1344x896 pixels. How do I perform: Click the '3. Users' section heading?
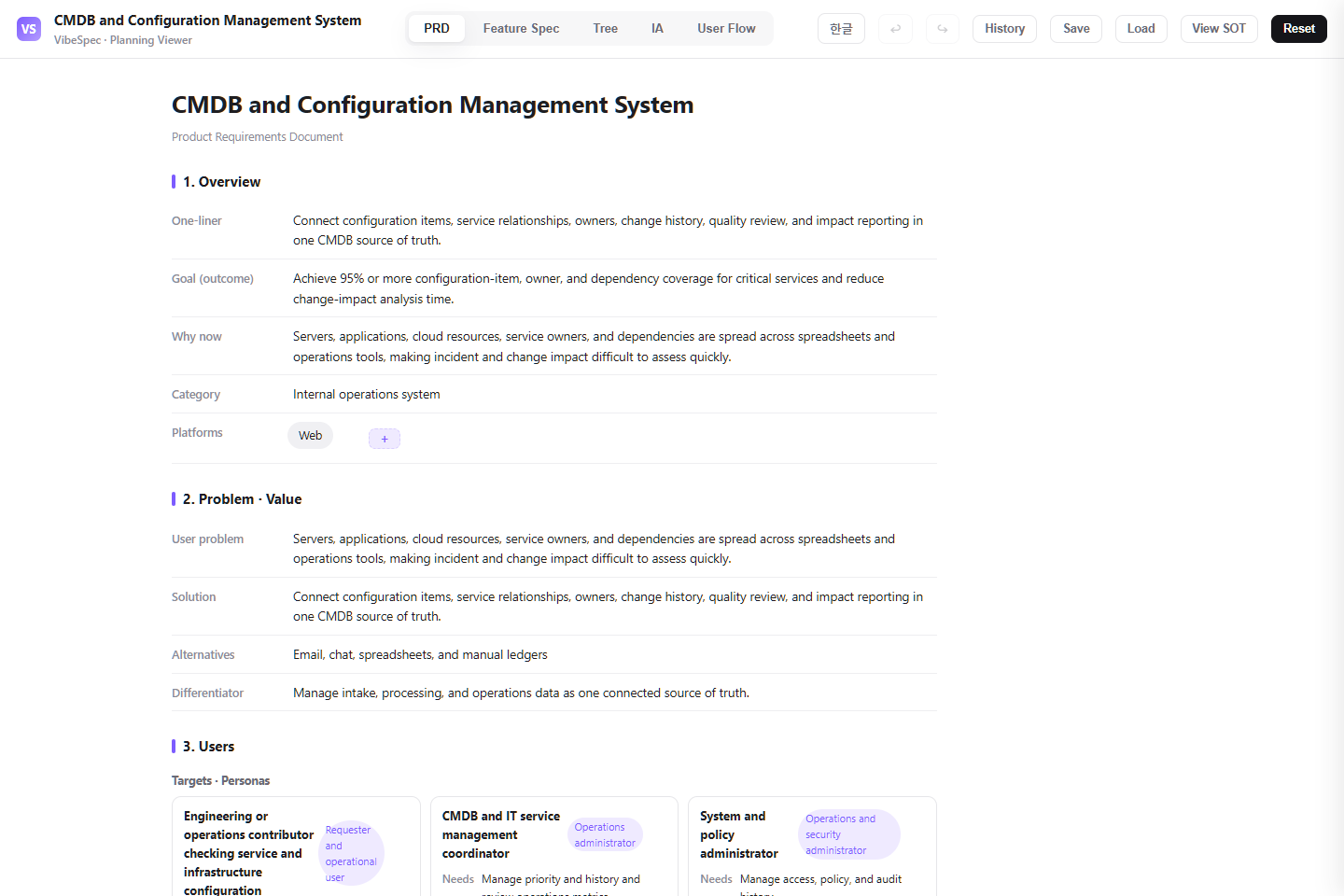208,747
